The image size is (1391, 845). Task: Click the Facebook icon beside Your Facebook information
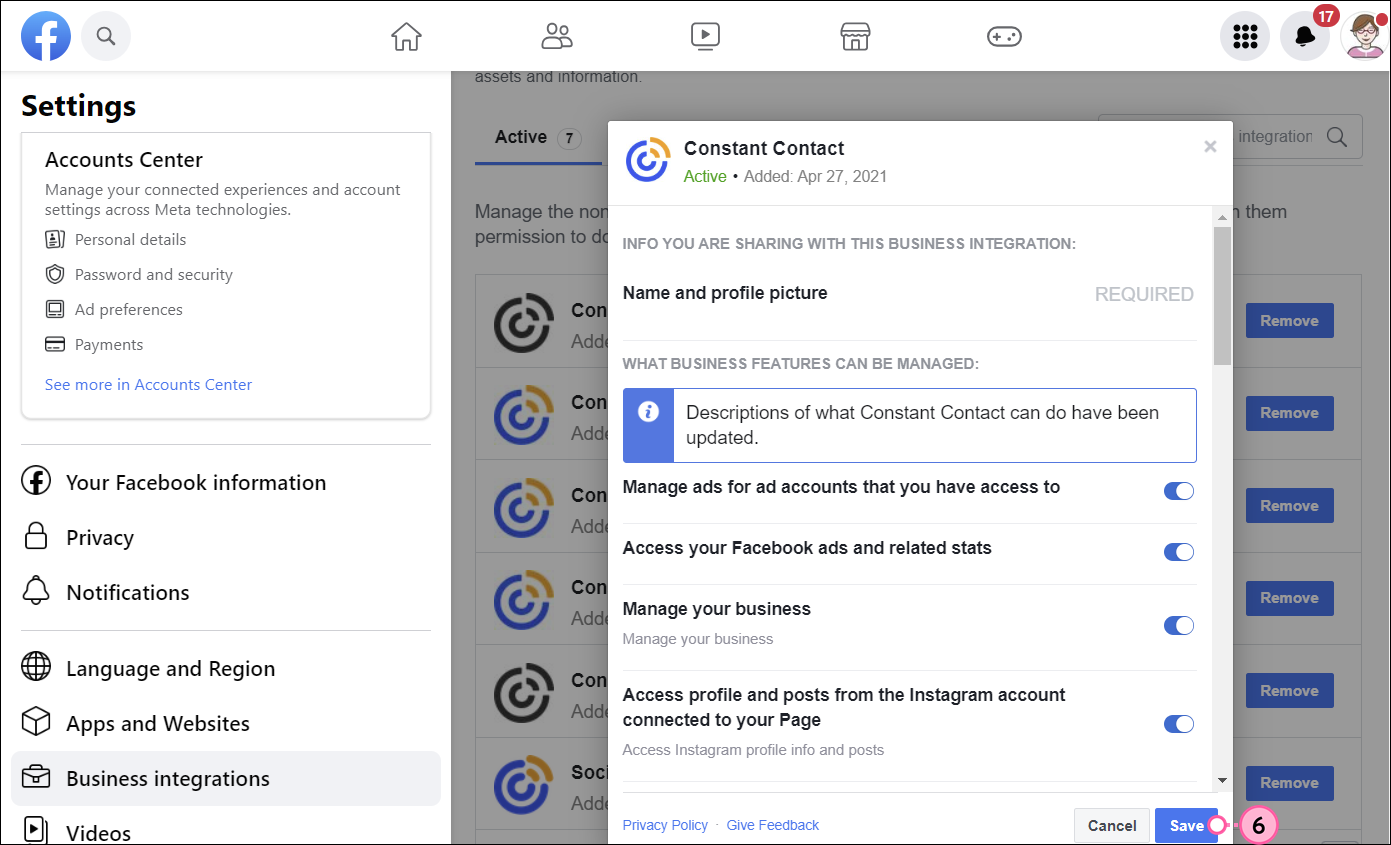(x=36, y=481)
